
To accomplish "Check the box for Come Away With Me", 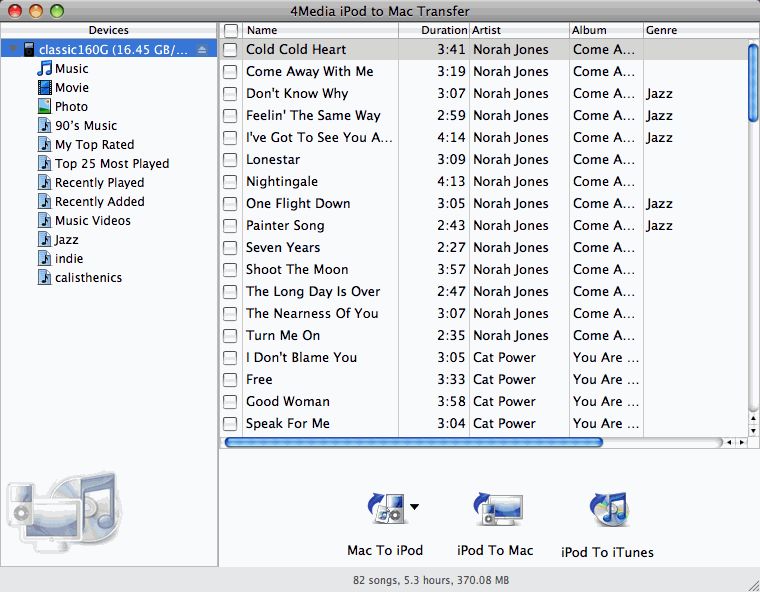I will tap(230, 72).
